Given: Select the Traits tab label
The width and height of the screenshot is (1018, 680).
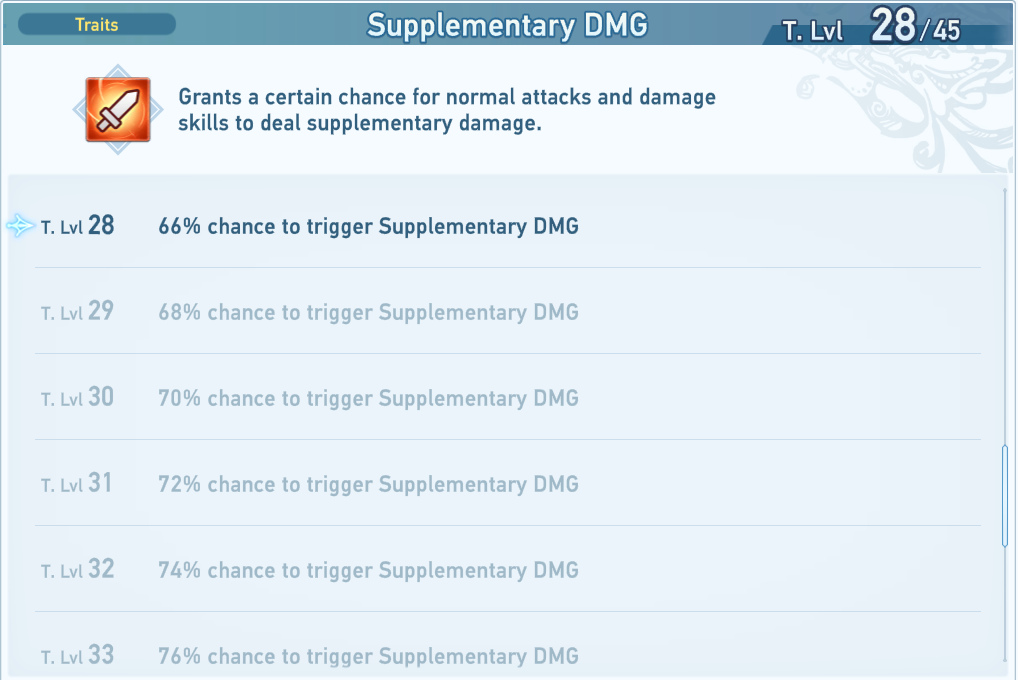Looking at the screenshot, I should point(97,24).
